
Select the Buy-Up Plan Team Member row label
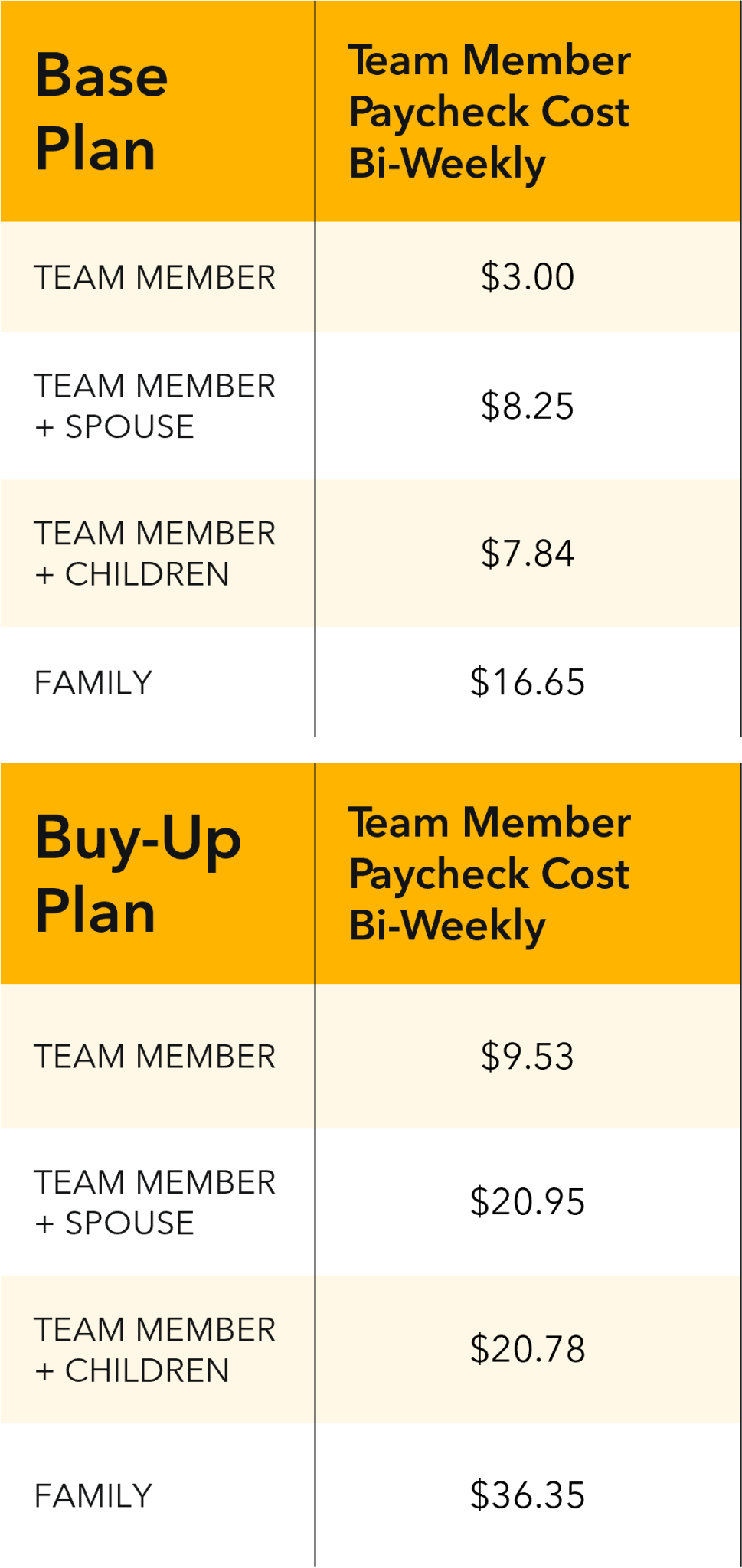(155, 1057)
